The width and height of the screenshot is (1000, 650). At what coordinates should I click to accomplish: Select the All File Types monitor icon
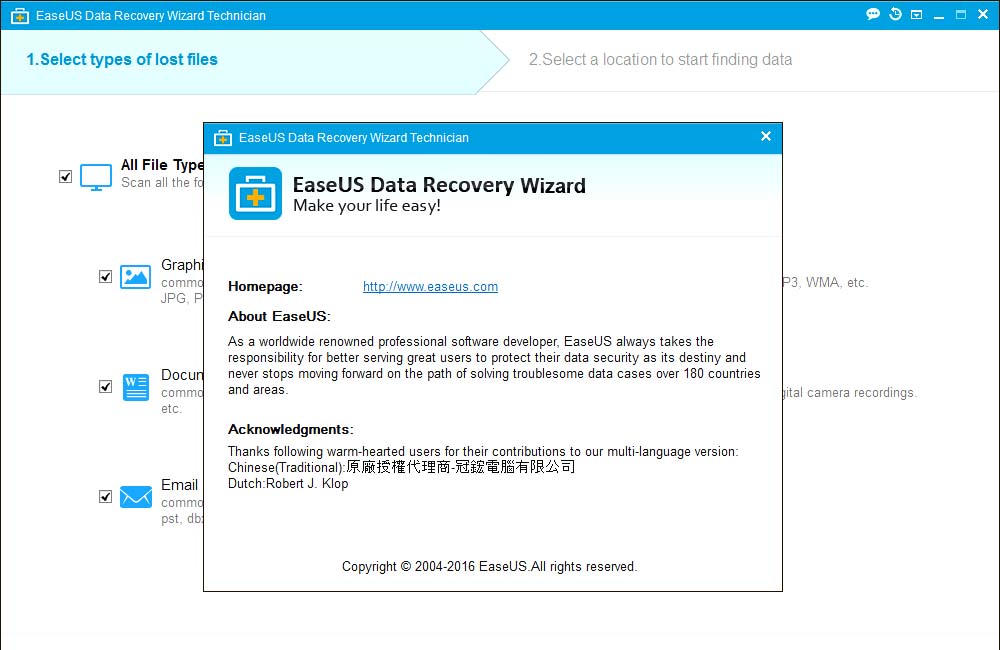95,176
